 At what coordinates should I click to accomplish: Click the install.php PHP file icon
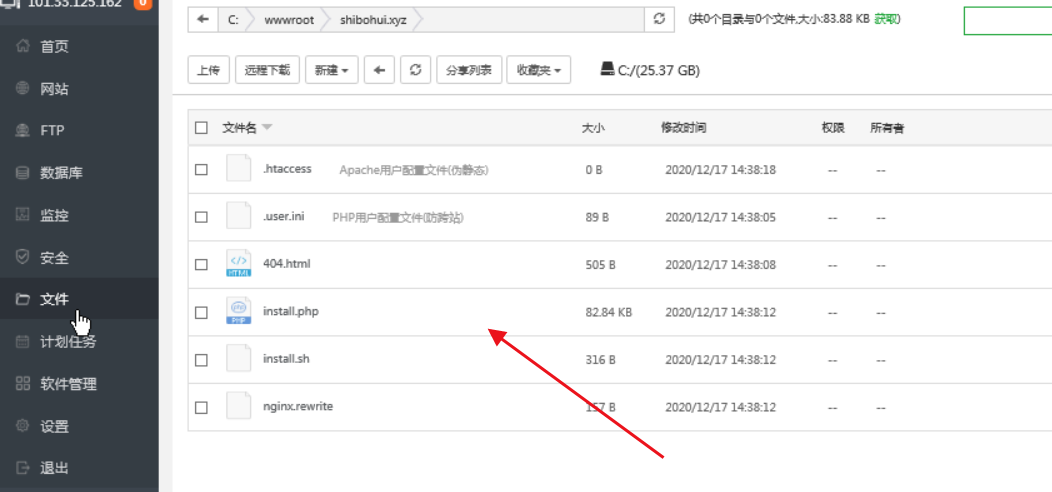tap(239, 311)
